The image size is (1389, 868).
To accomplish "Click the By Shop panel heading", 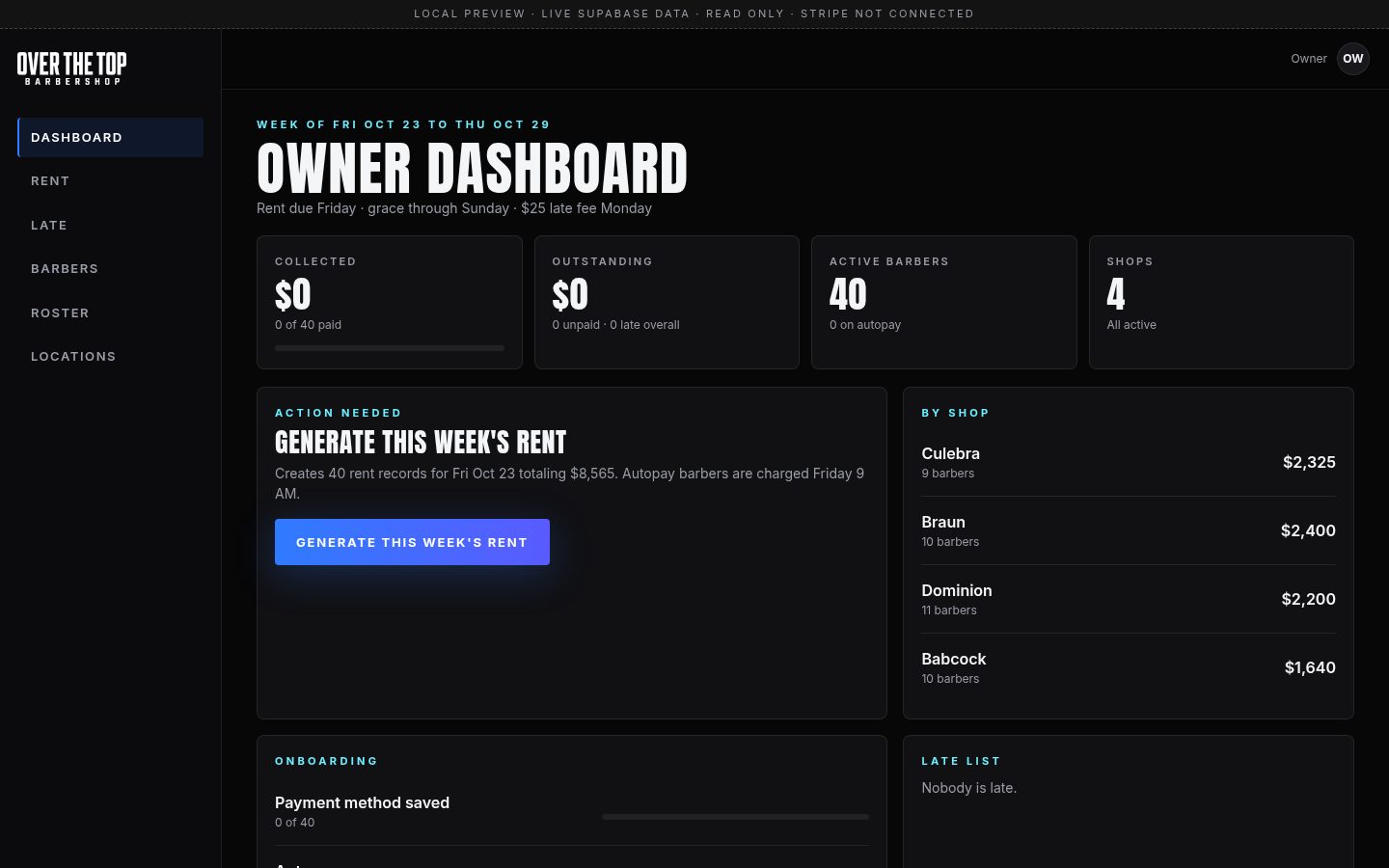I will (x=955, y=413).
